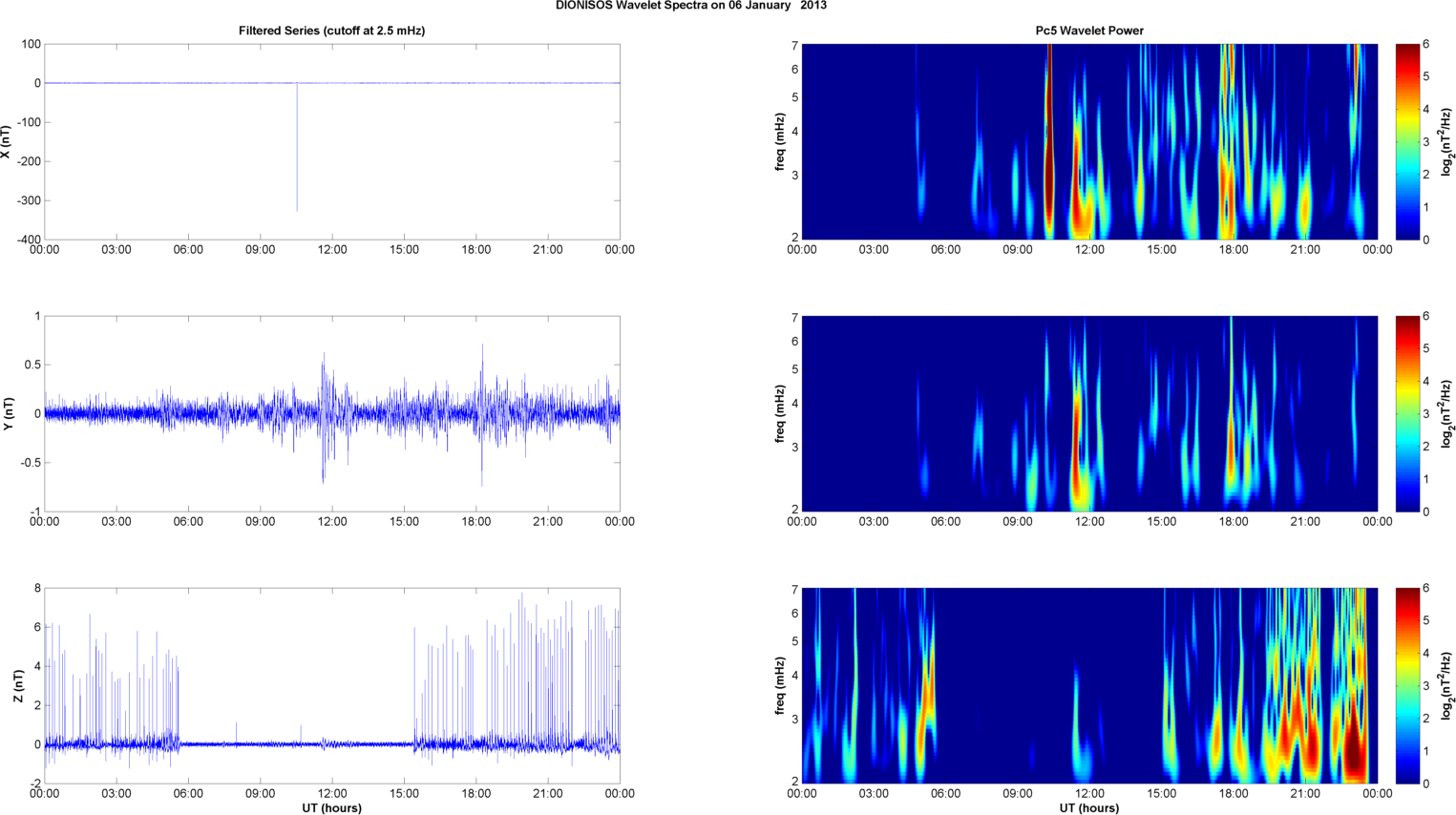Click the colorbar beside the Y-row wavelet spectrum

pyautogui.click(x=1405, y=414)
